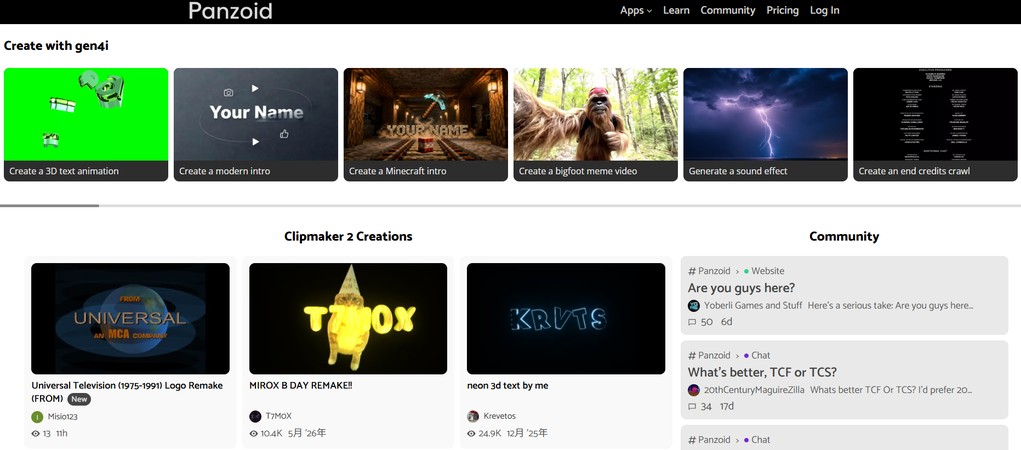Click comment icon showing 50 replies
1021x450 pixels.
(692, 322)
